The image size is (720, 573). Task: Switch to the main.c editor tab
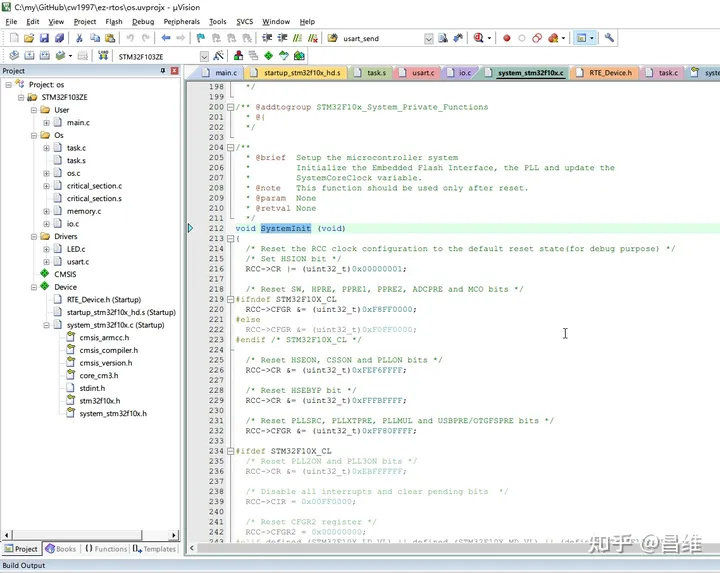pyautogui.click(x=220, y=73)
